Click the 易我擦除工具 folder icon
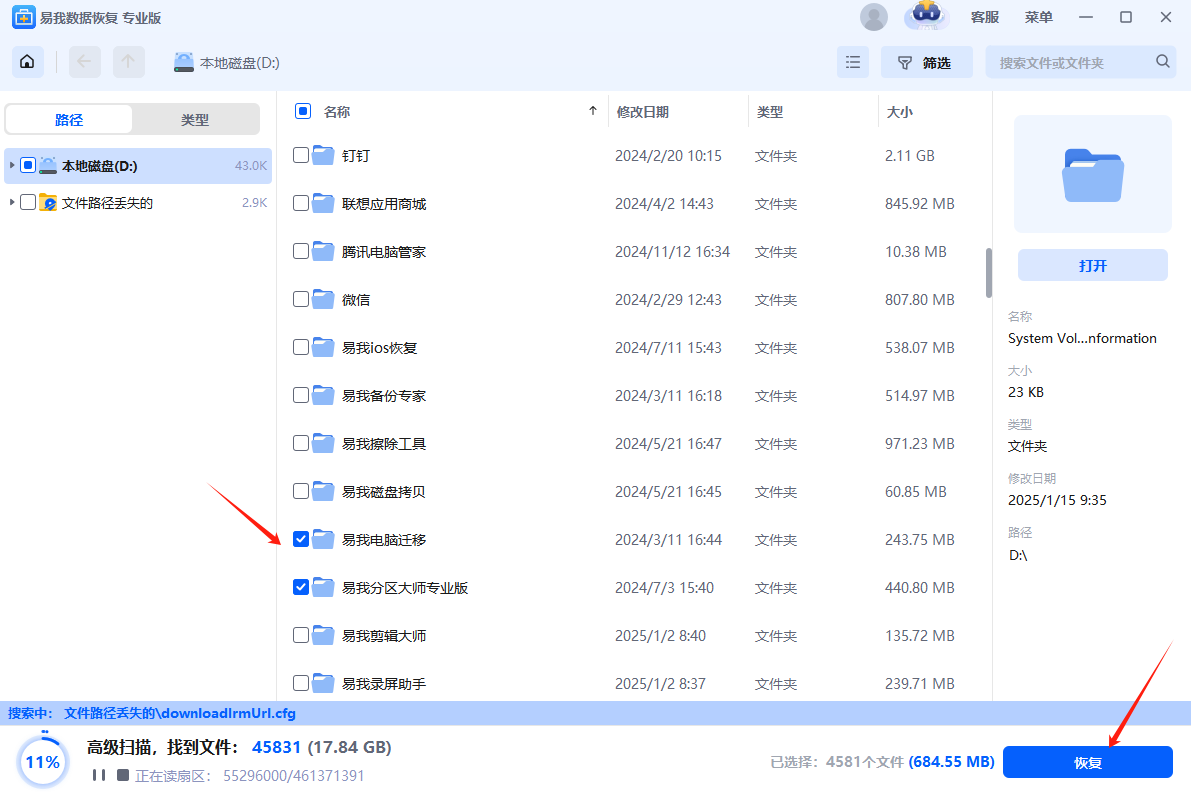Image resolution: width=1191 pixels, height=793 pixels. point(324,443)
